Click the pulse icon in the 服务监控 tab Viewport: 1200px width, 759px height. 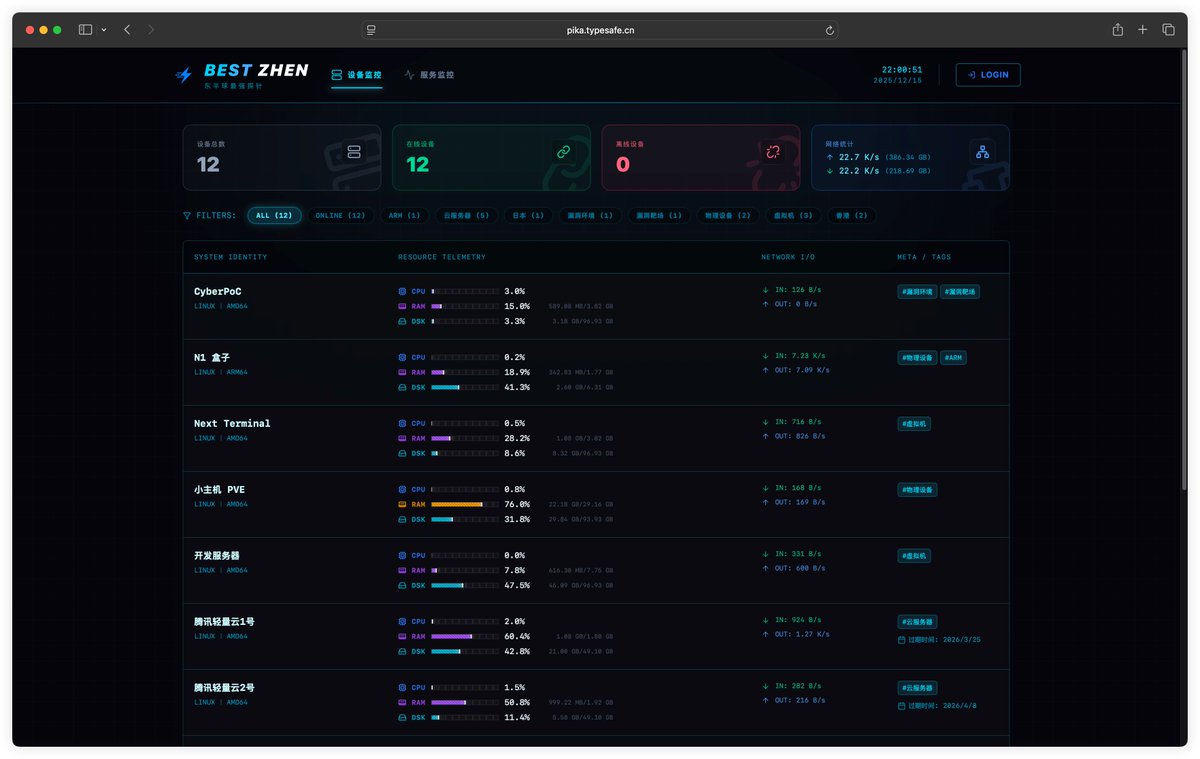[409, 74]
